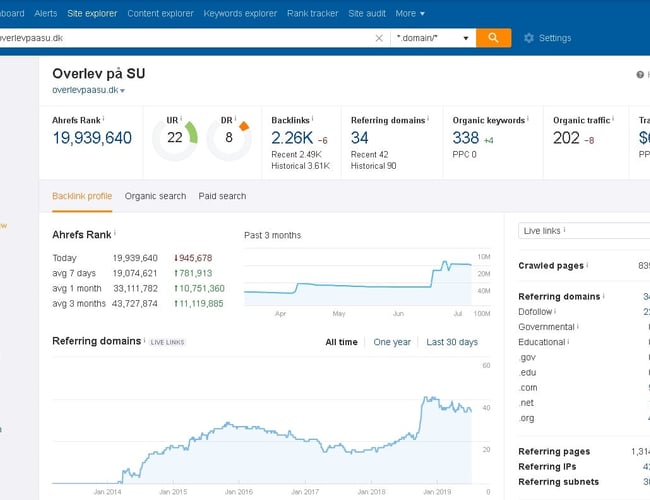Open the overlevpaasu.dk domain link
The width and height of the screenshot is (650, 500).
click(85, 90)
